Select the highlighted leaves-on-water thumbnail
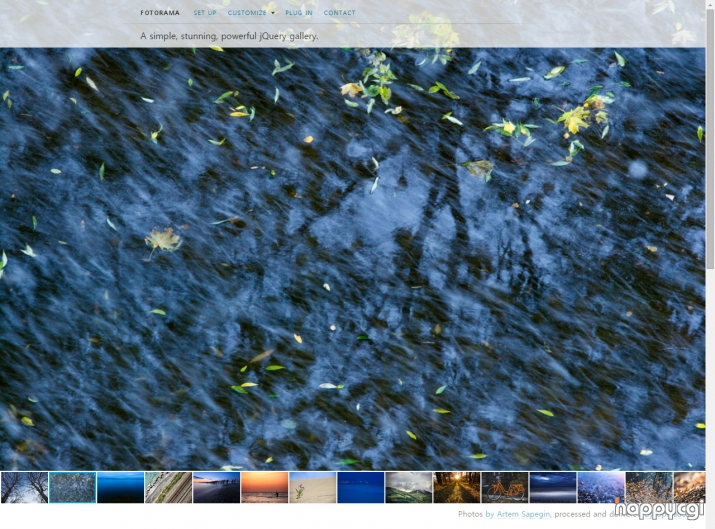The height and width of the screenshot is (529, 715). 73,488
